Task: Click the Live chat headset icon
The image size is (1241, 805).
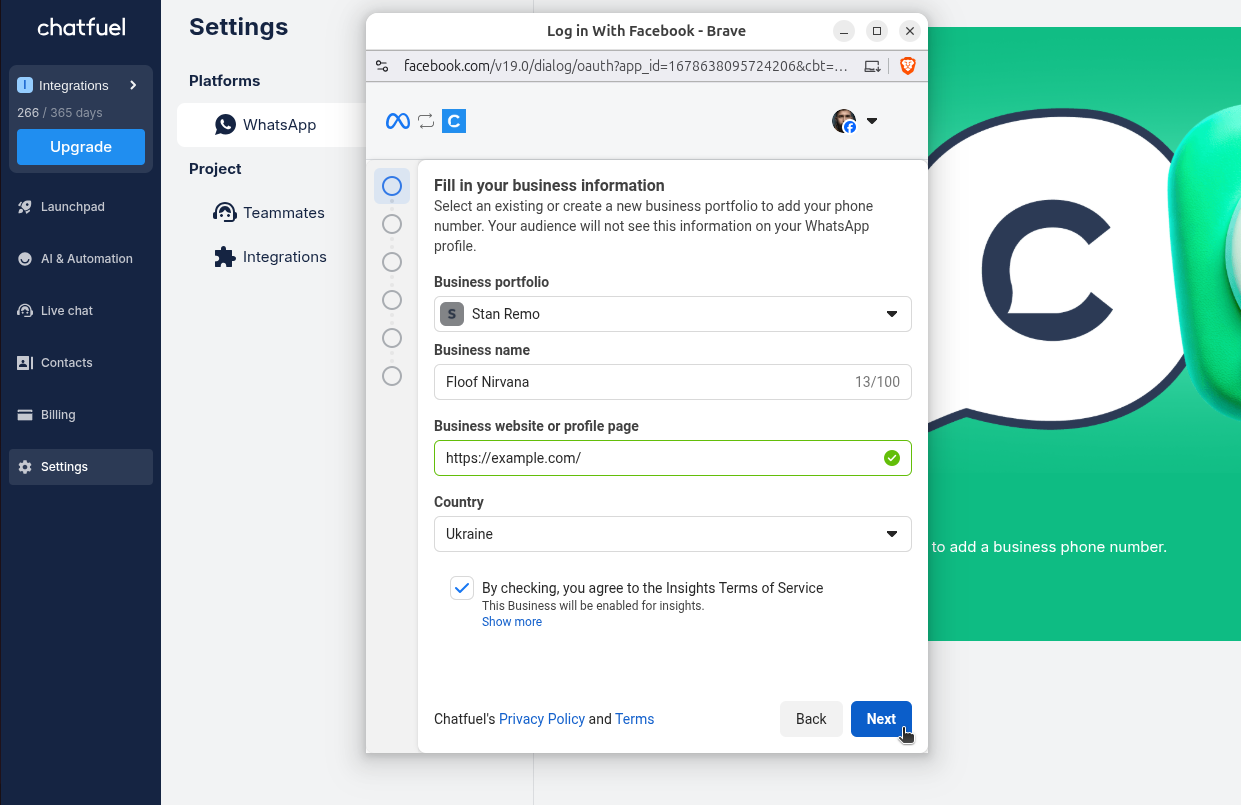Action: pos(25,311)
